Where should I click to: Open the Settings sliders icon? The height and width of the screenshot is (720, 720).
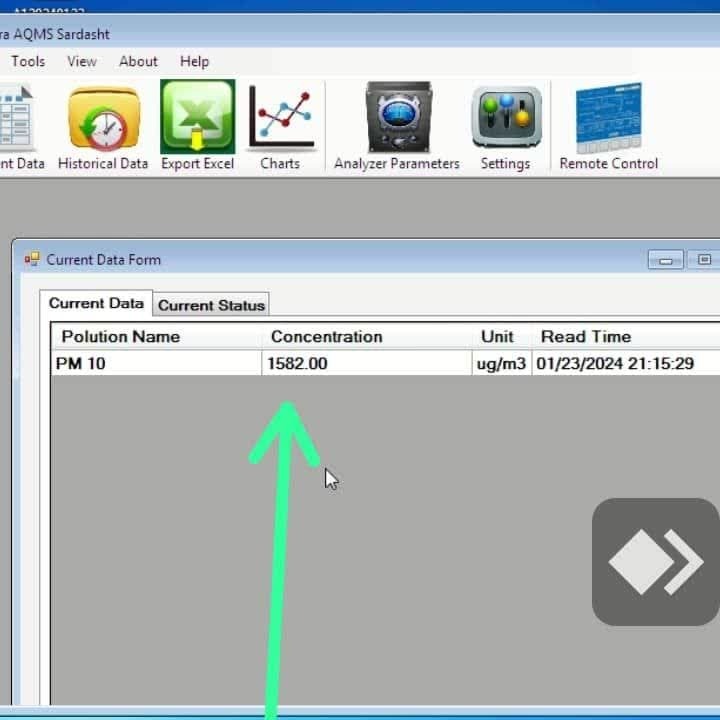505,120
